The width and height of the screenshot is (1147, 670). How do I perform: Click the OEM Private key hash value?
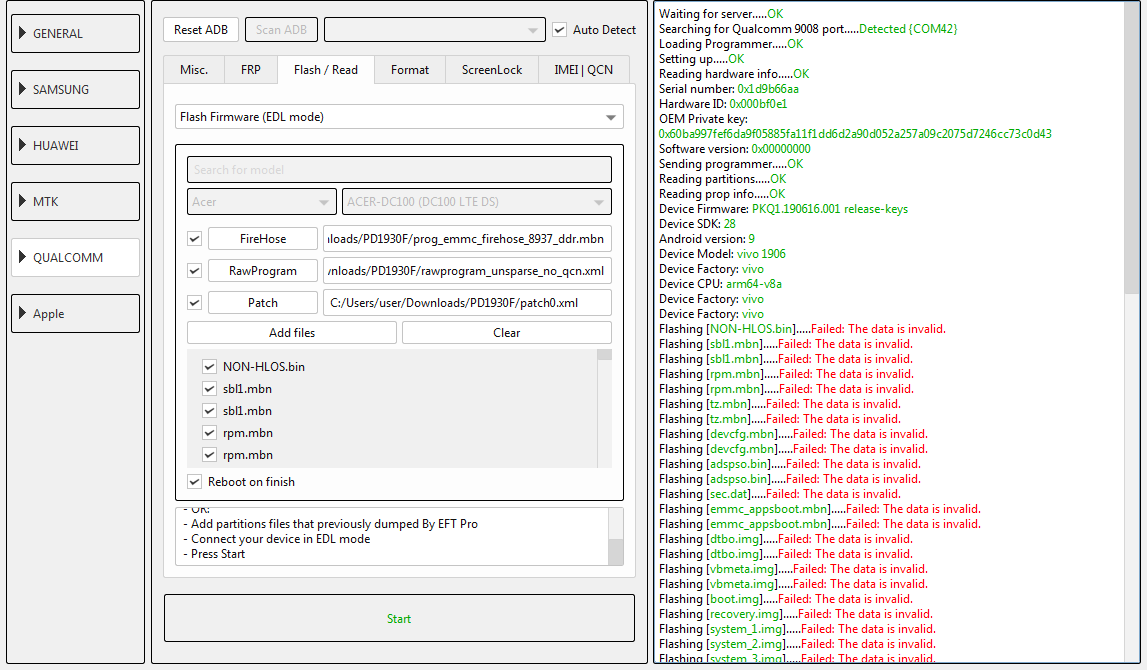pos(855,134)
